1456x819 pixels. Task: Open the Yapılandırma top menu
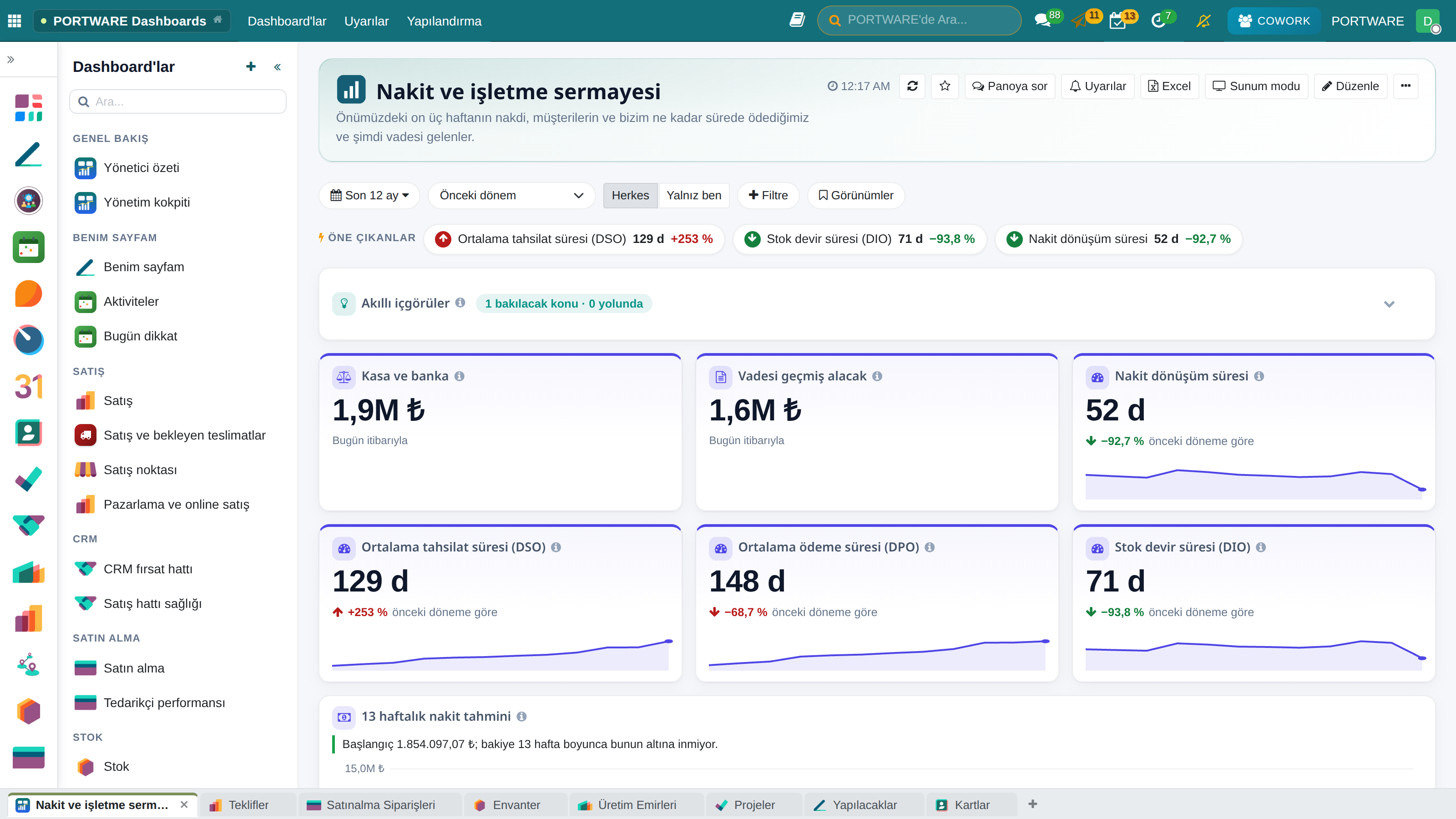(444, 21)
